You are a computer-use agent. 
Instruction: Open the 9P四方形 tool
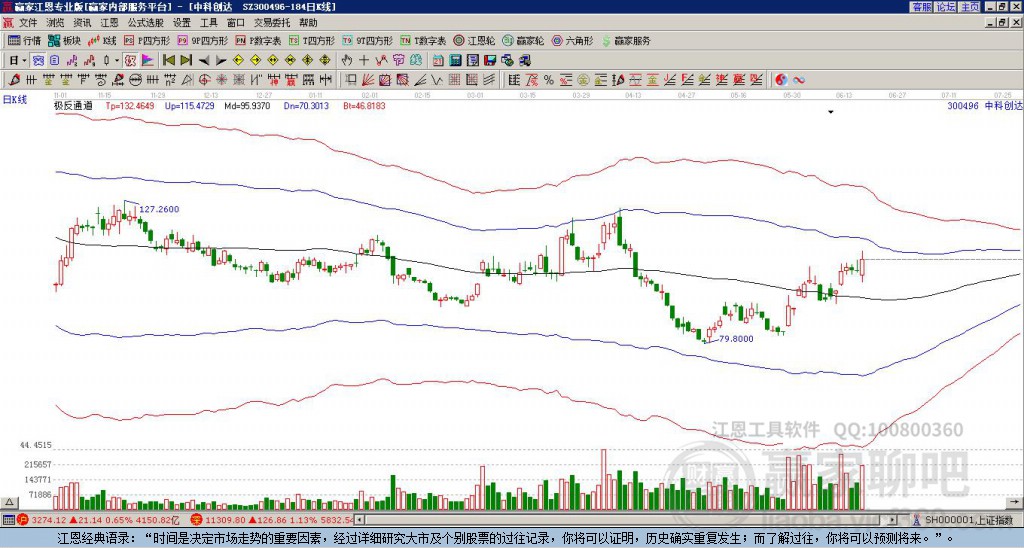tap(203, 40)
